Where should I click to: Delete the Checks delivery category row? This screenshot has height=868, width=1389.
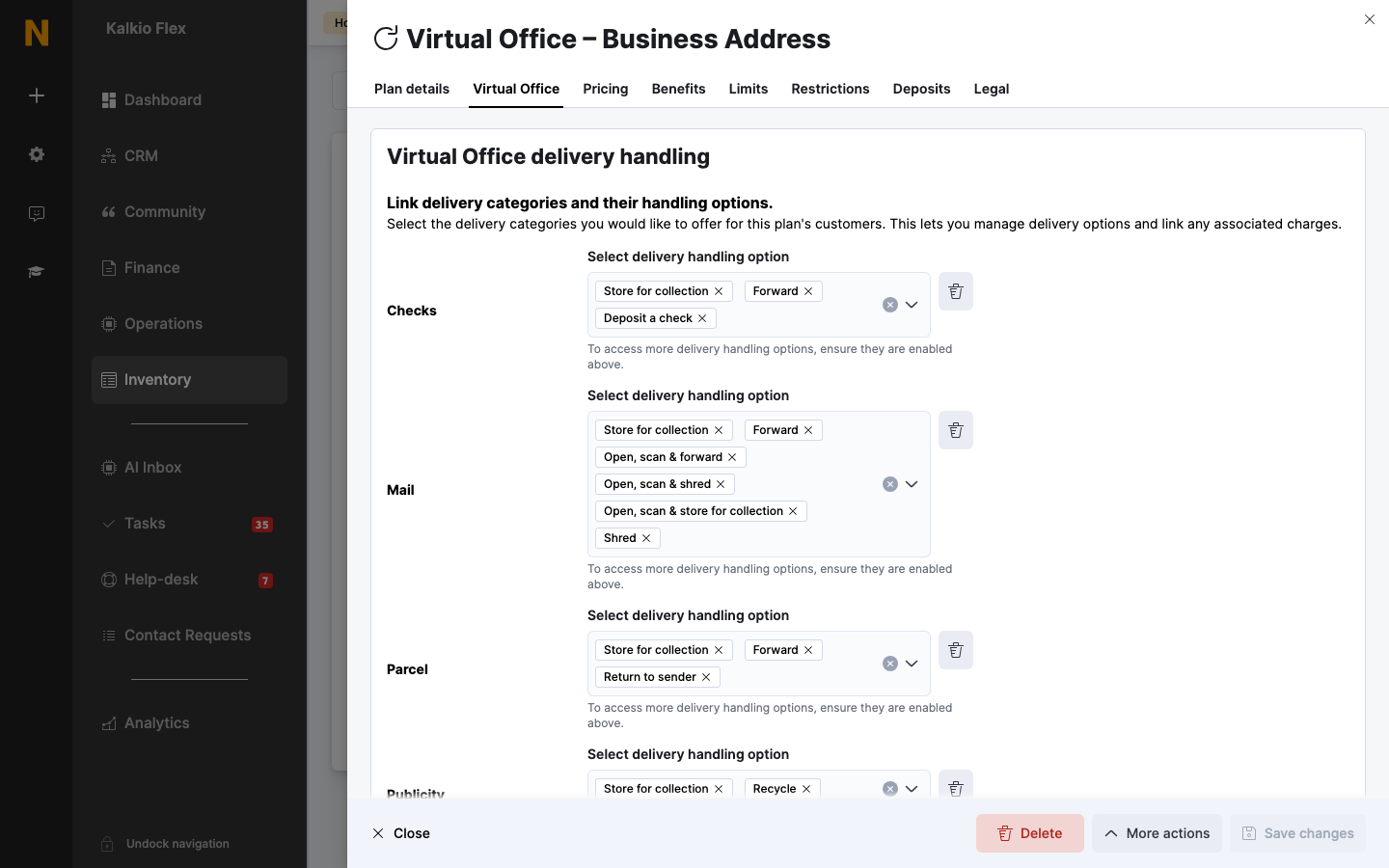point(956,291)
